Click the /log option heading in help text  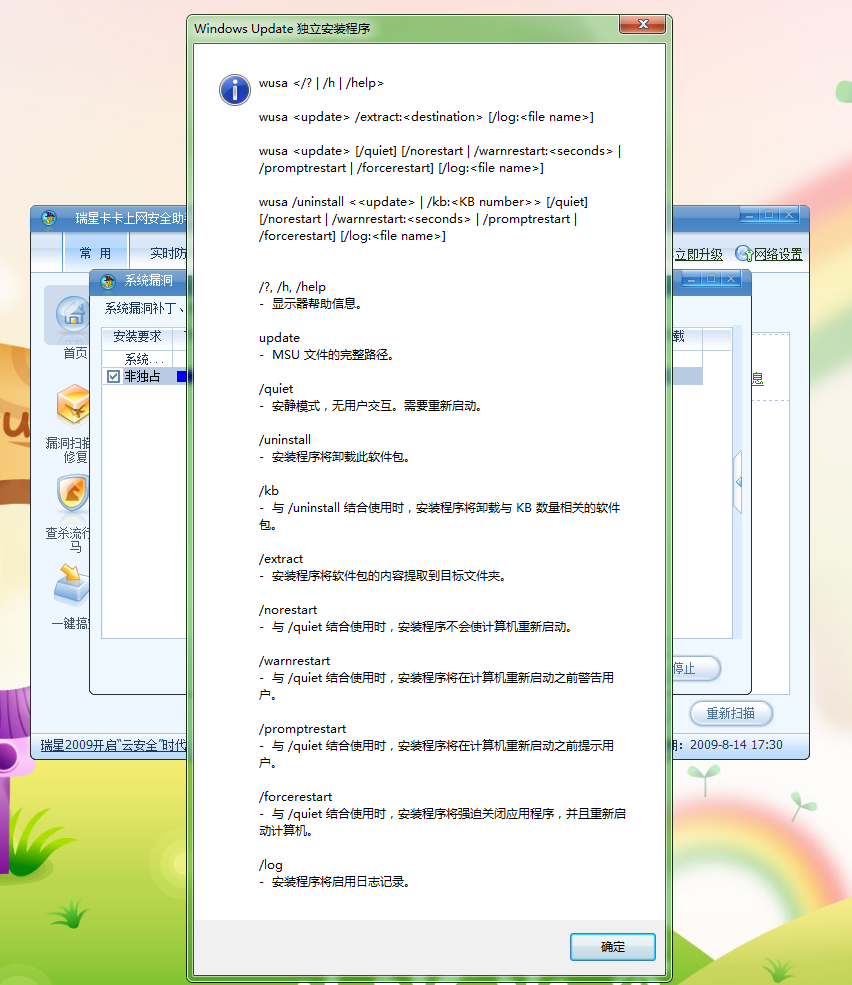click(x=271, y=865)
